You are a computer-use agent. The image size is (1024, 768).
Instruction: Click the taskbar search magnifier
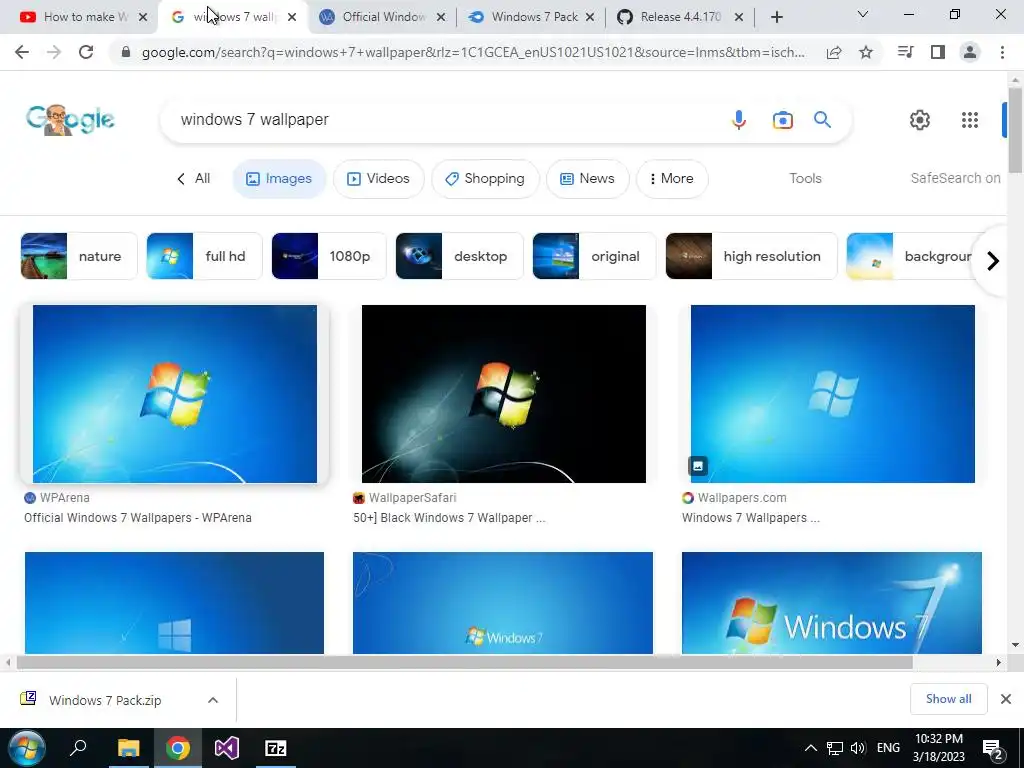(78, 748)
